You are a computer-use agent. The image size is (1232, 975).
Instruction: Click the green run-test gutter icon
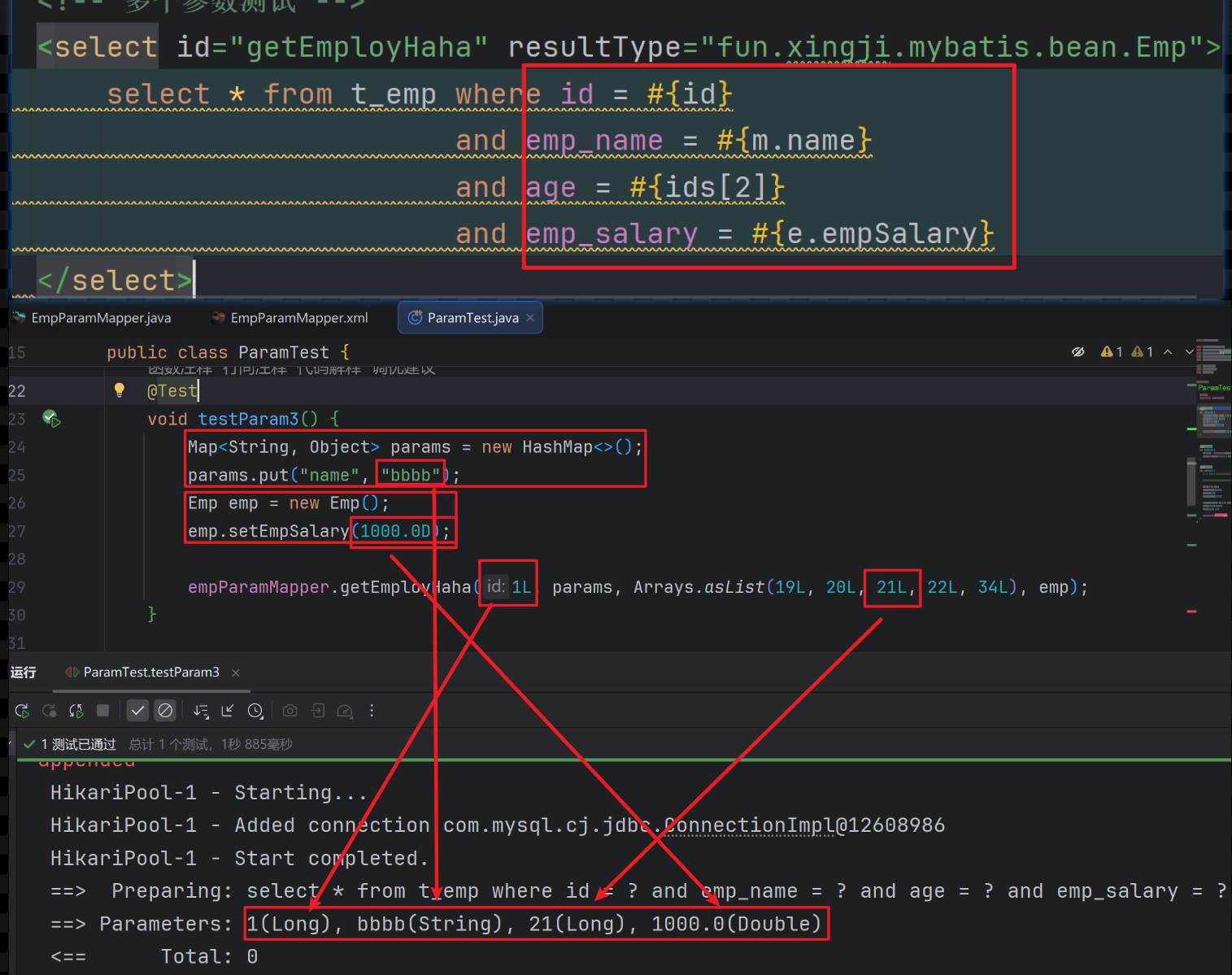[51, 419]
